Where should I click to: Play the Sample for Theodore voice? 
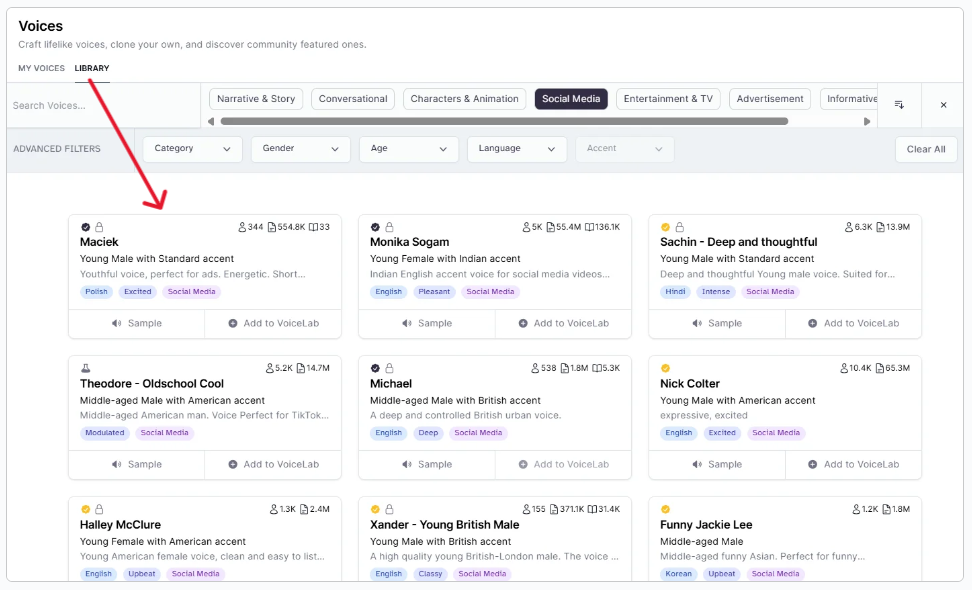(x=136, y=464)
